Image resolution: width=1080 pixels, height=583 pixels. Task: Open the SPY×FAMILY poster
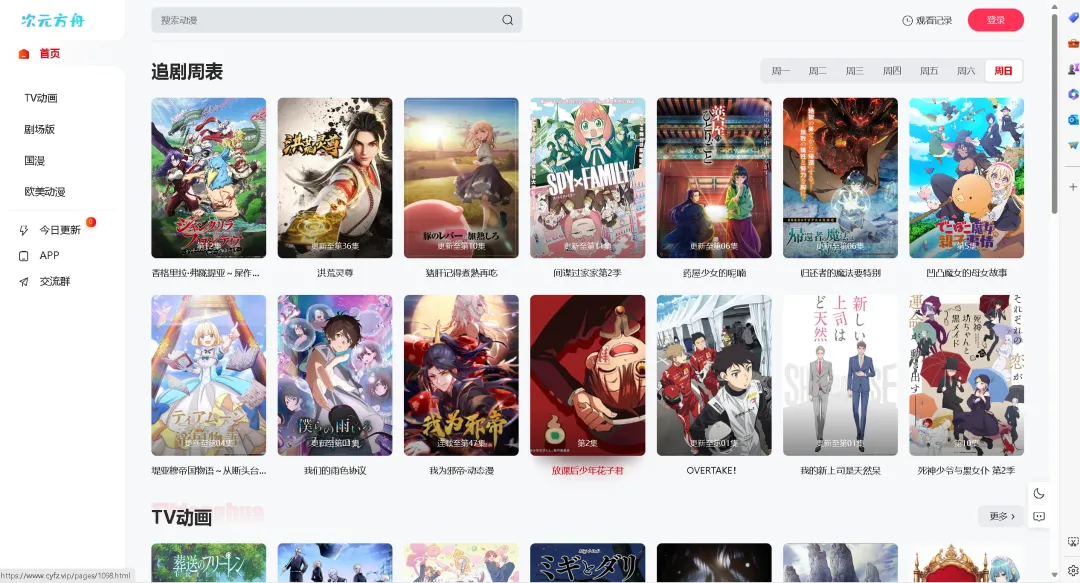pyautogui.click(x=588, y=178)
